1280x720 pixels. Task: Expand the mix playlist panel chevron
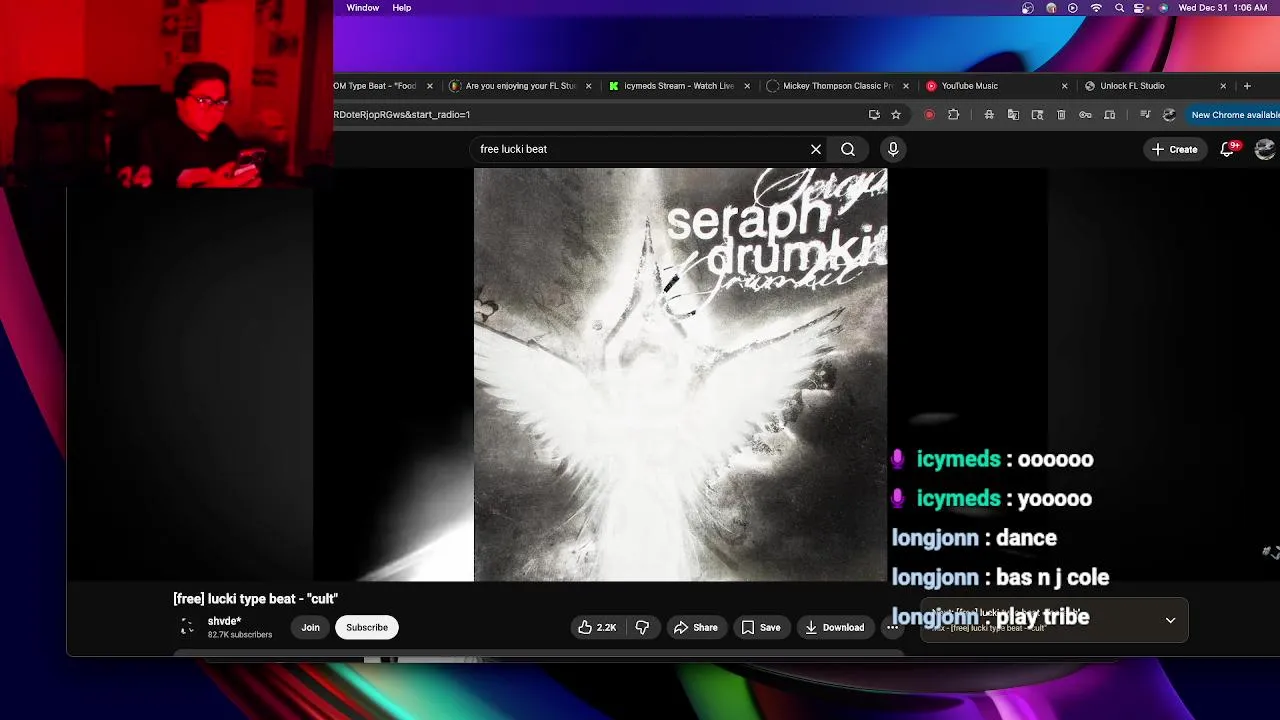[1170, 620]
